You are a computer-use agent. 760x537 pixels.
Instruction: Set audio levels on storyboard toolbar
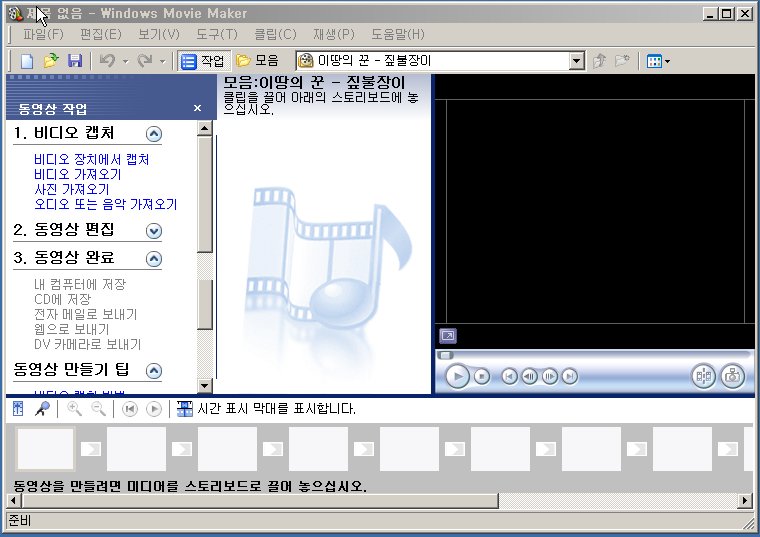point(18,409)
